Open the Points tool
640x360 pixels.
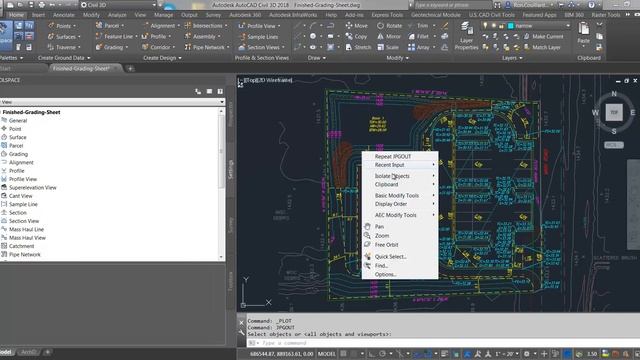pos(62,26)
